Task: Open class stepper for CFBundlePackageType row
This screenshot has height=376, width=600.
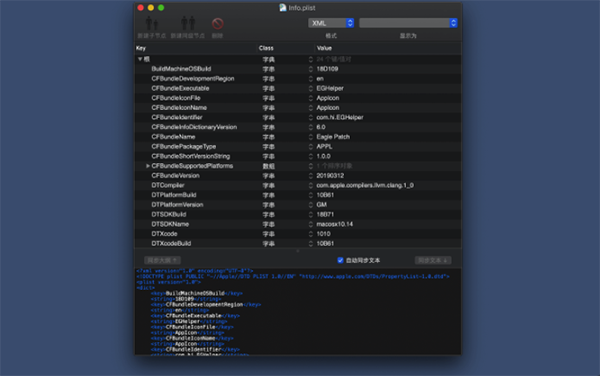Action: (x=311, y=146)
